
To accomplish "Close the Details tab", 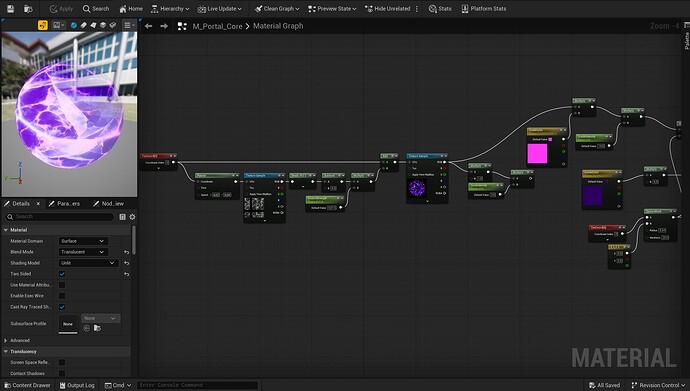I will click(38, 204).
